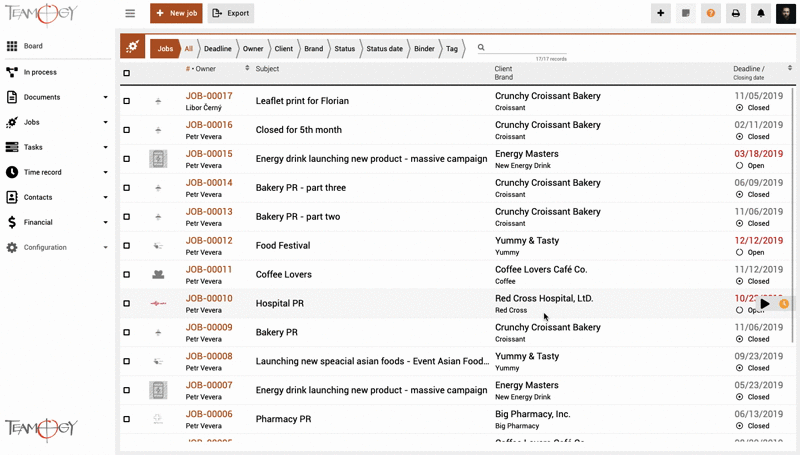Switch to the Tag view tab
Screen dimensions: 800x455
tap(452, 49)
